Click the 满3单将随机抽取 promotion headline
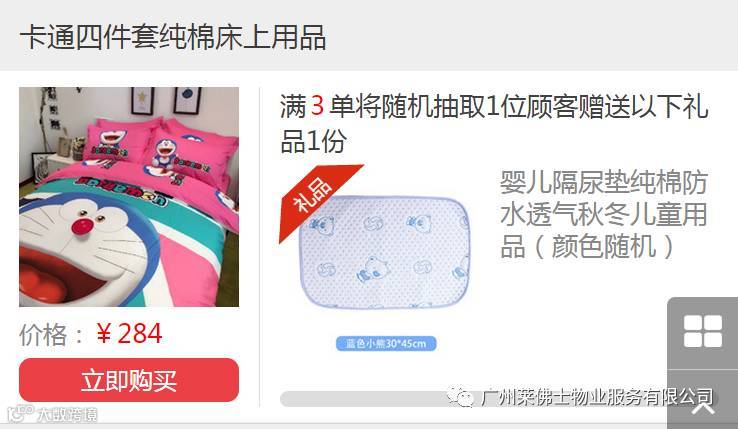Viewport: 738px width, 429px height. (494, 123)
